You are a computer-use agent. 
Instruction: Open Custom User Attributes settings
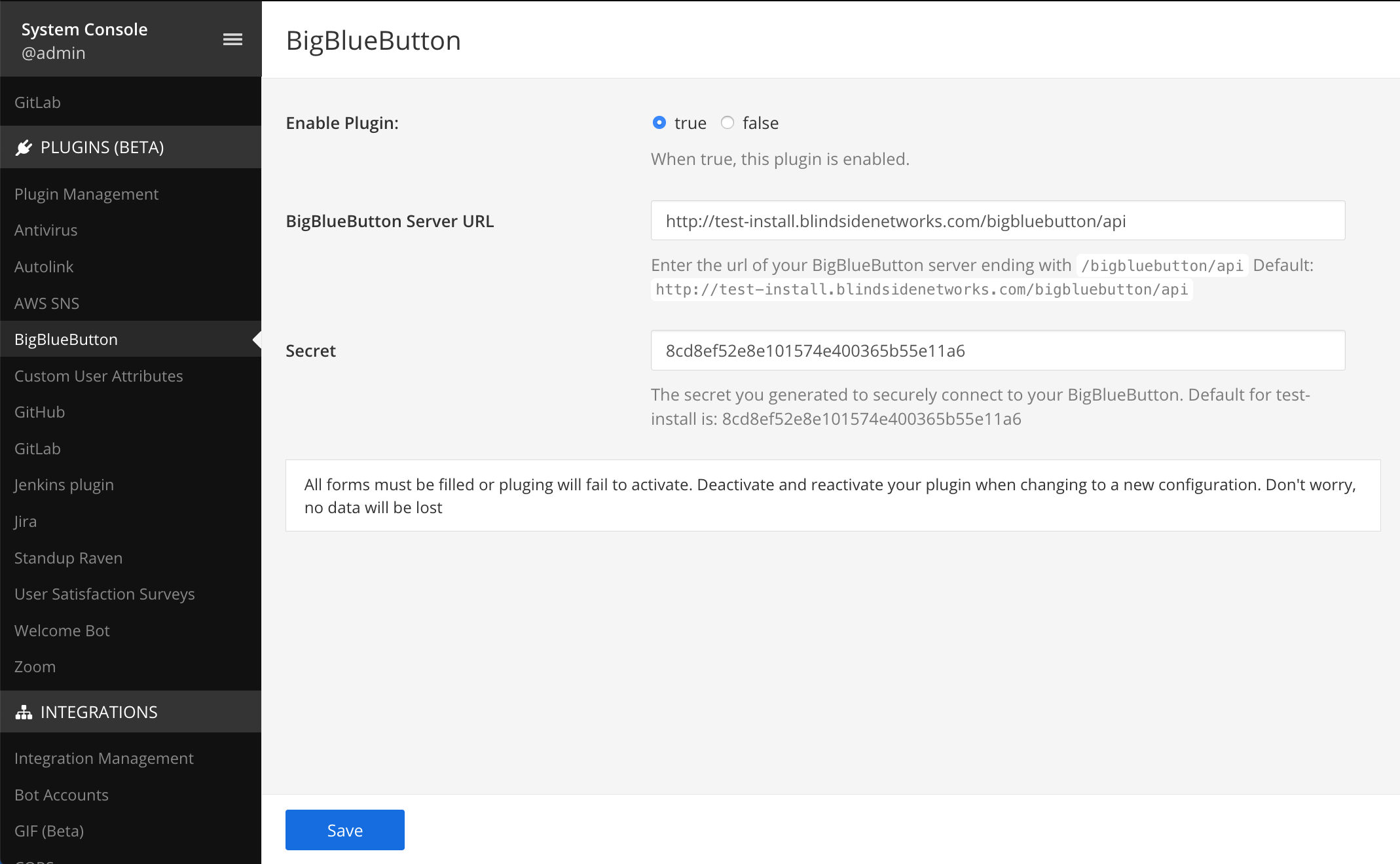coord(98,376)
